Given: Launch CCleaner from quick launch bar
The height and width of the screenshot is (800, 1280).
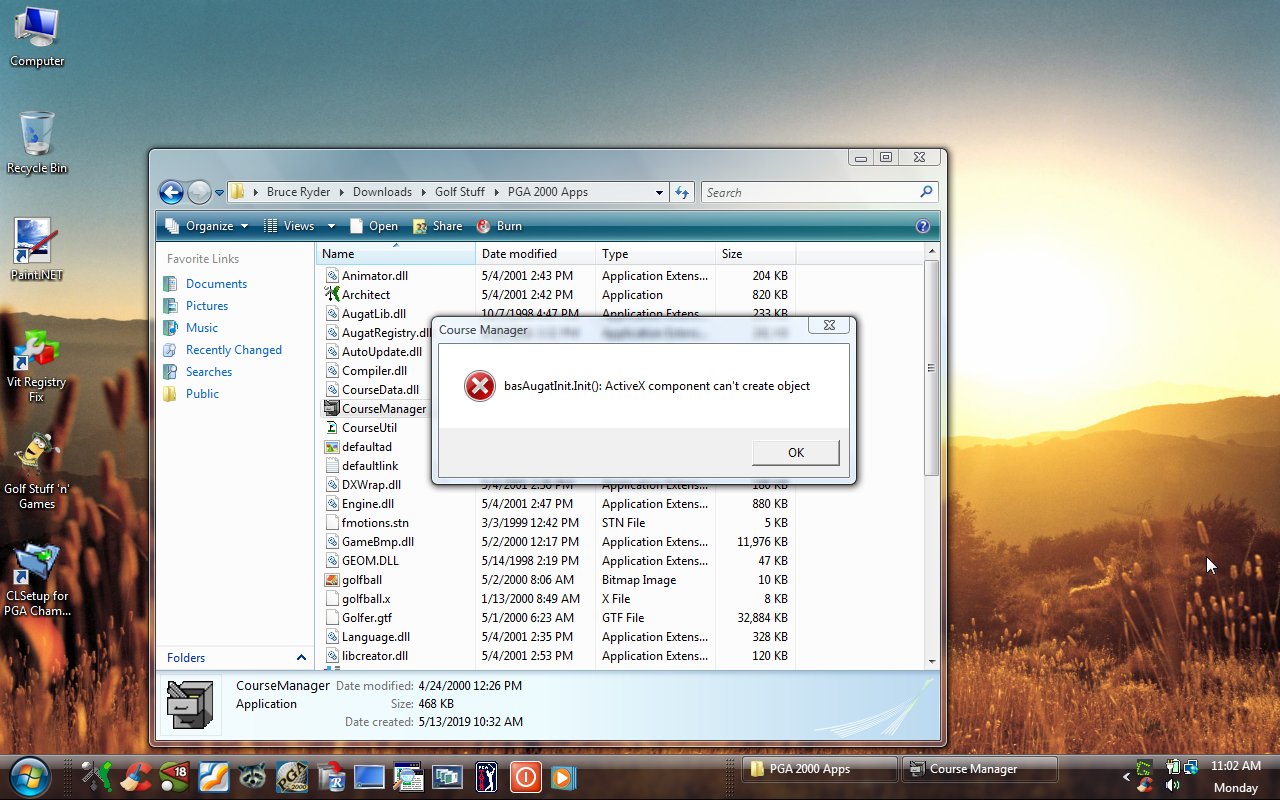Looking at the screenshot, I should click(136, 776).
